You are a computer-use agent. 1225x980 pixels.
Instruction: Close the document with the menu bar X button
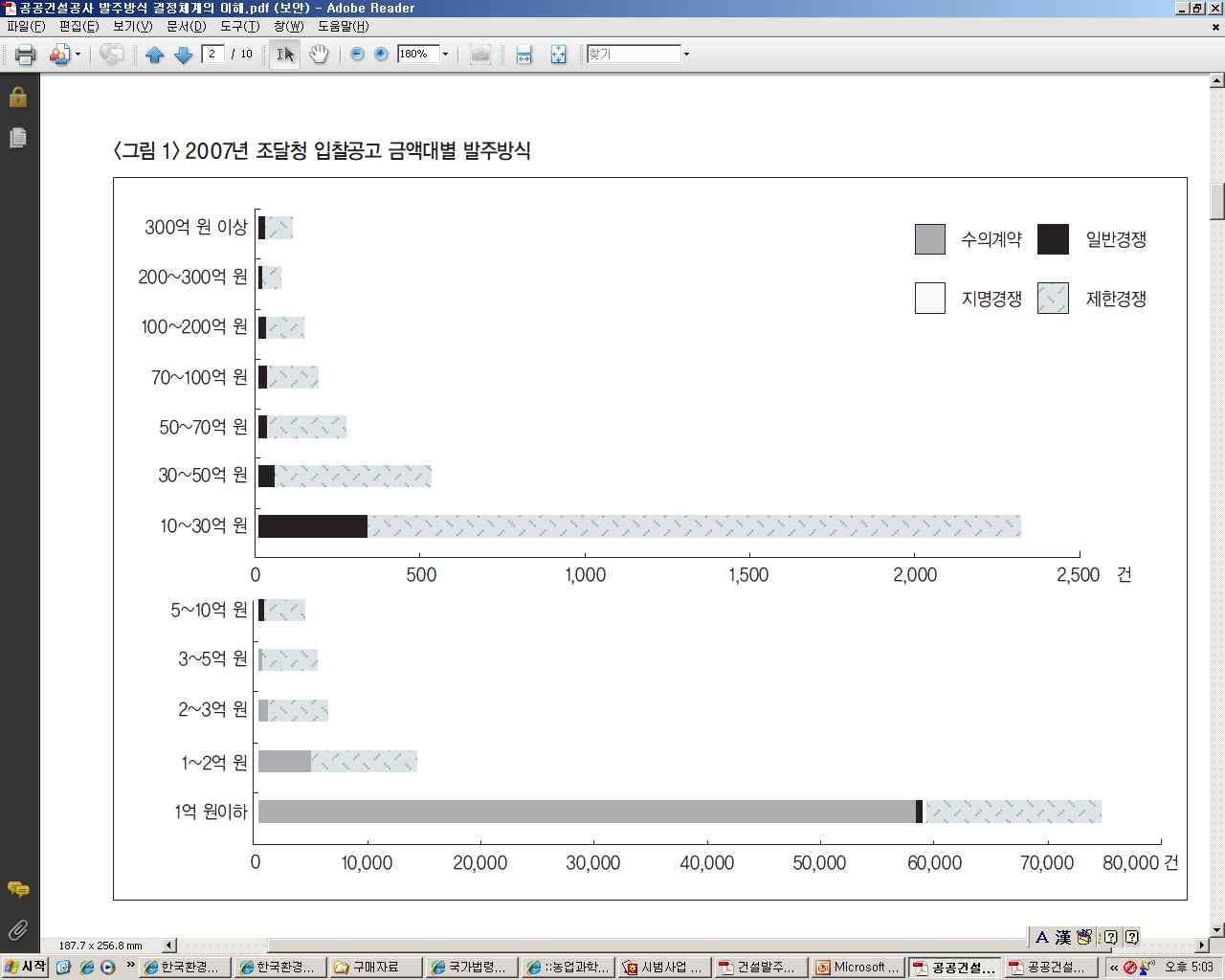point(1215,27)
